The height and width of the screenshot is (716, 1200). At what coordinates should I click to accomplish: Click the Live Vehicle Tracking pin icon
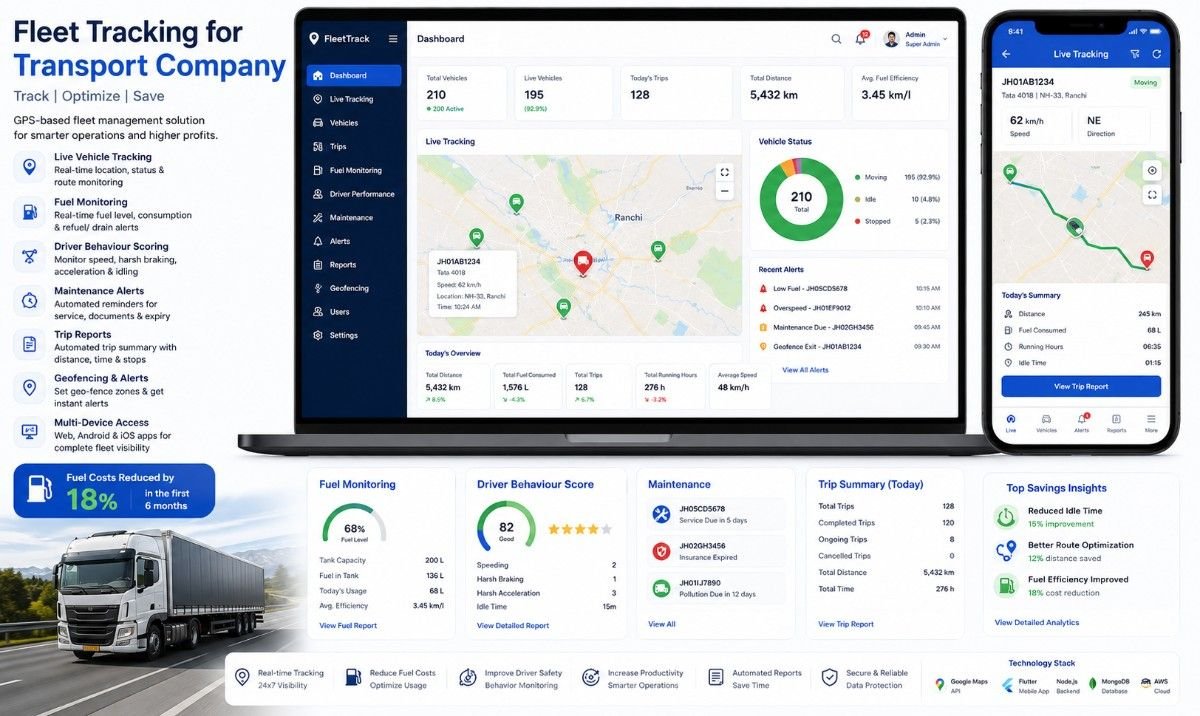pyautogui.click(x=29, y=166)
